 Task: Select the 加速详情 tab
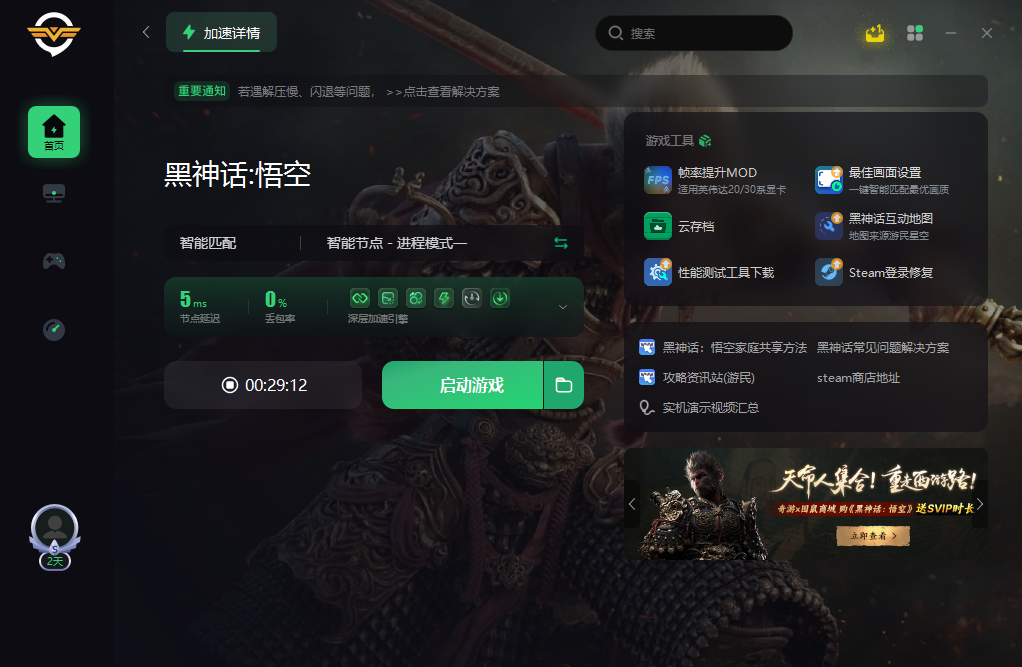click(222, 33)
